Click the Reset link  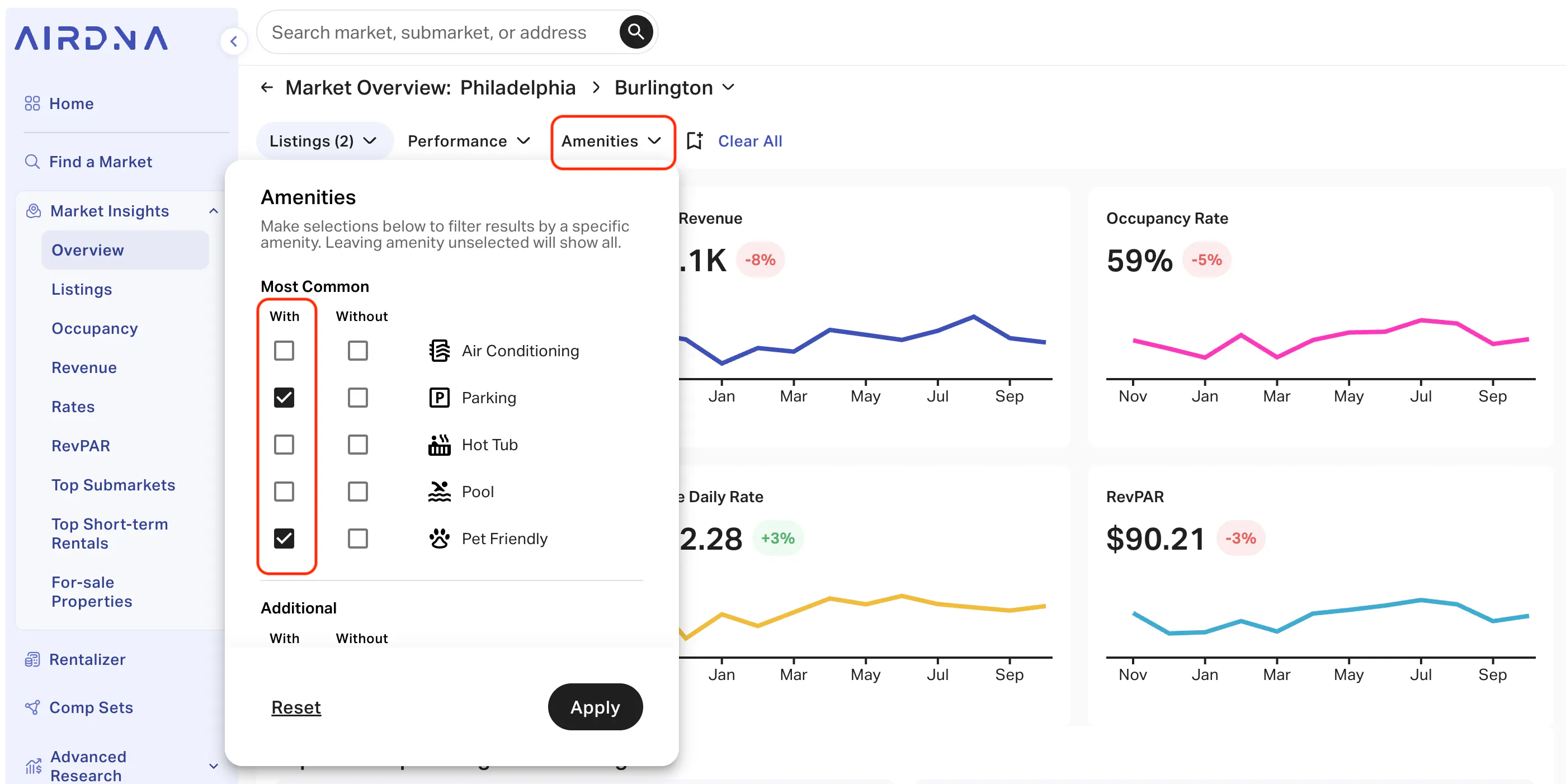pyautogui.click(x=296, y=707)
